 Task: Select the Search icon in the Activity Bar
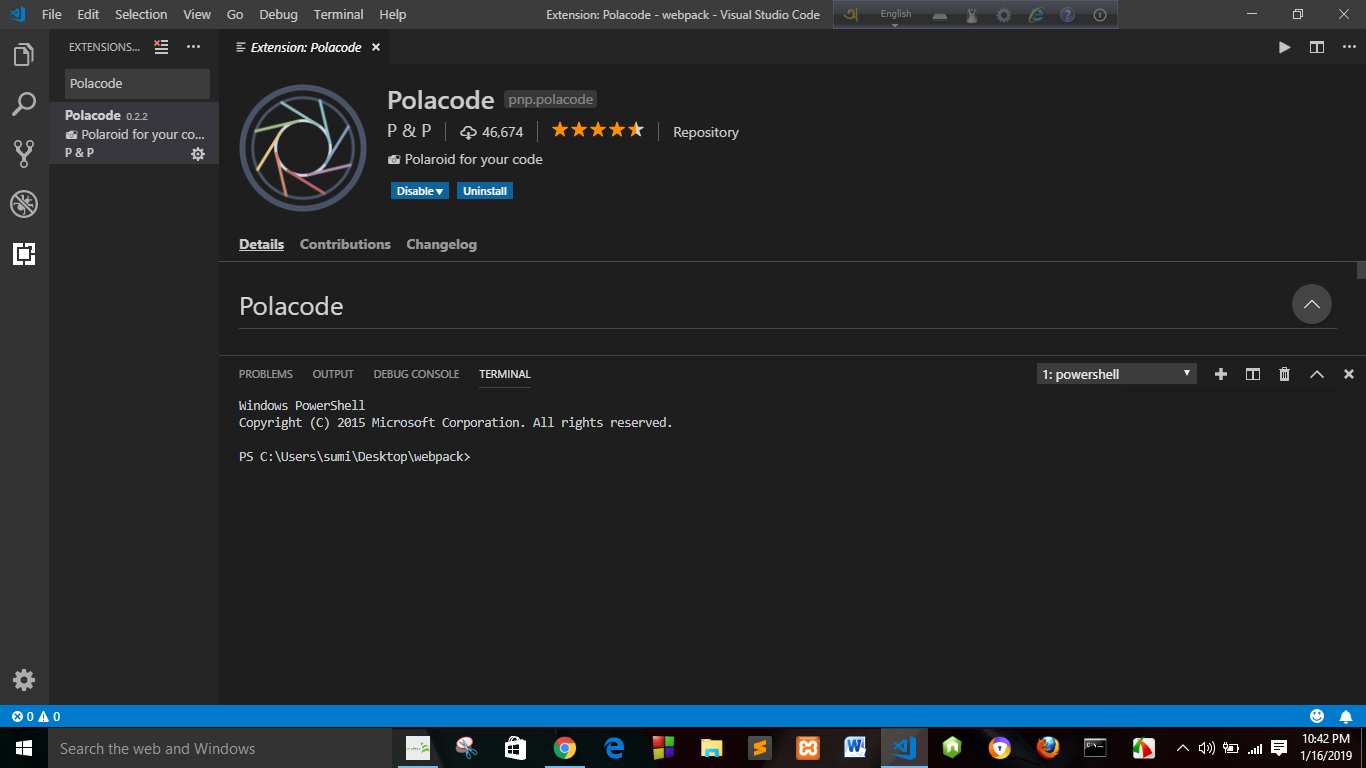pos(24,104)
